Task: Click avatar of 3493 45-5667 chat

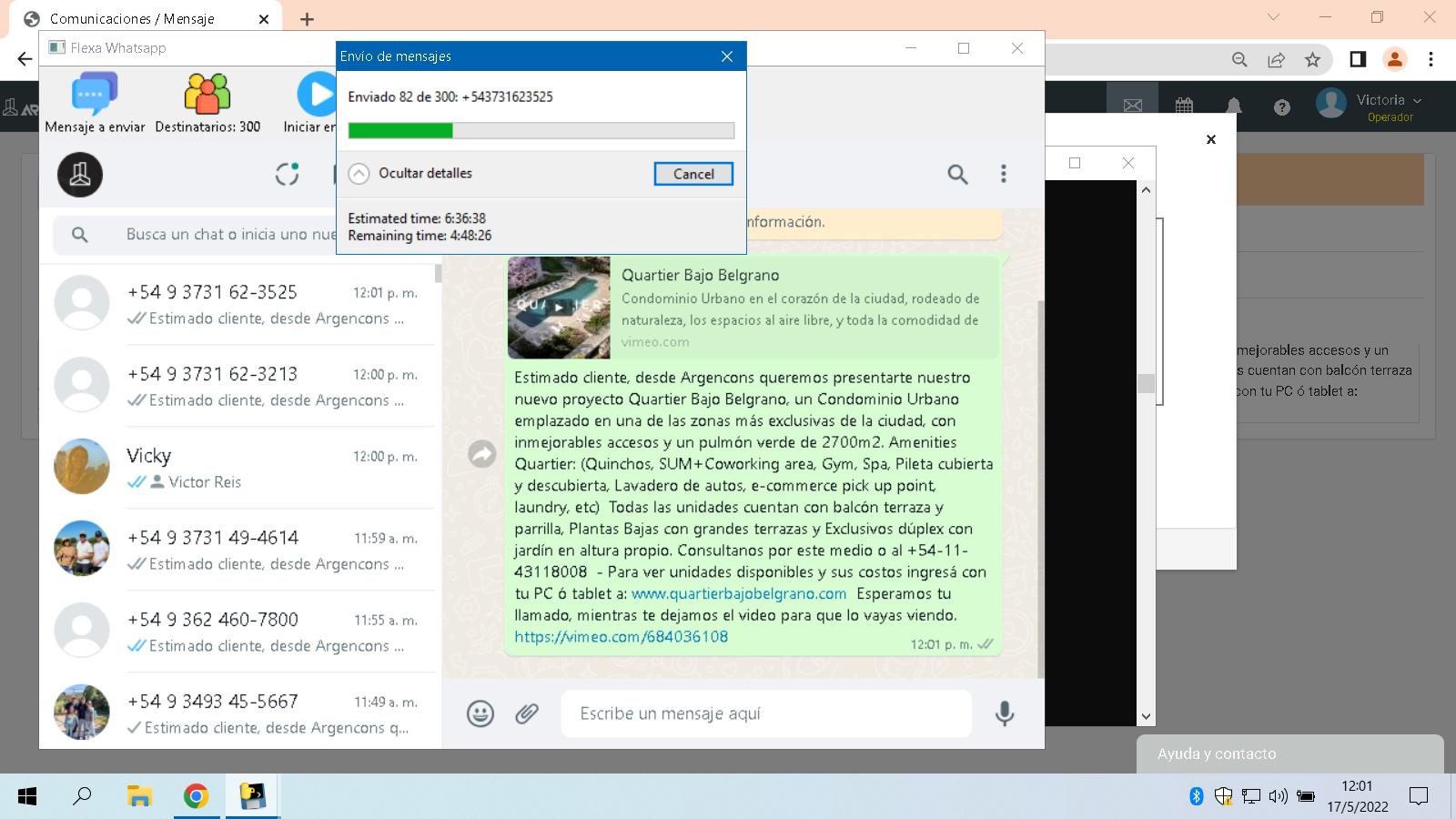Action: [x=82, y=712]
